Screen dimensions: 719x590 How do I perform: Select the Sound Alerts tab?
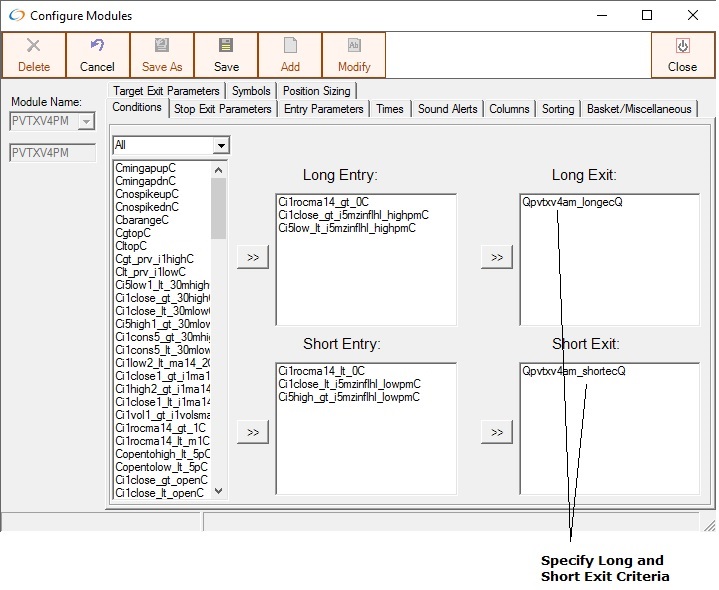click(448, 109)
